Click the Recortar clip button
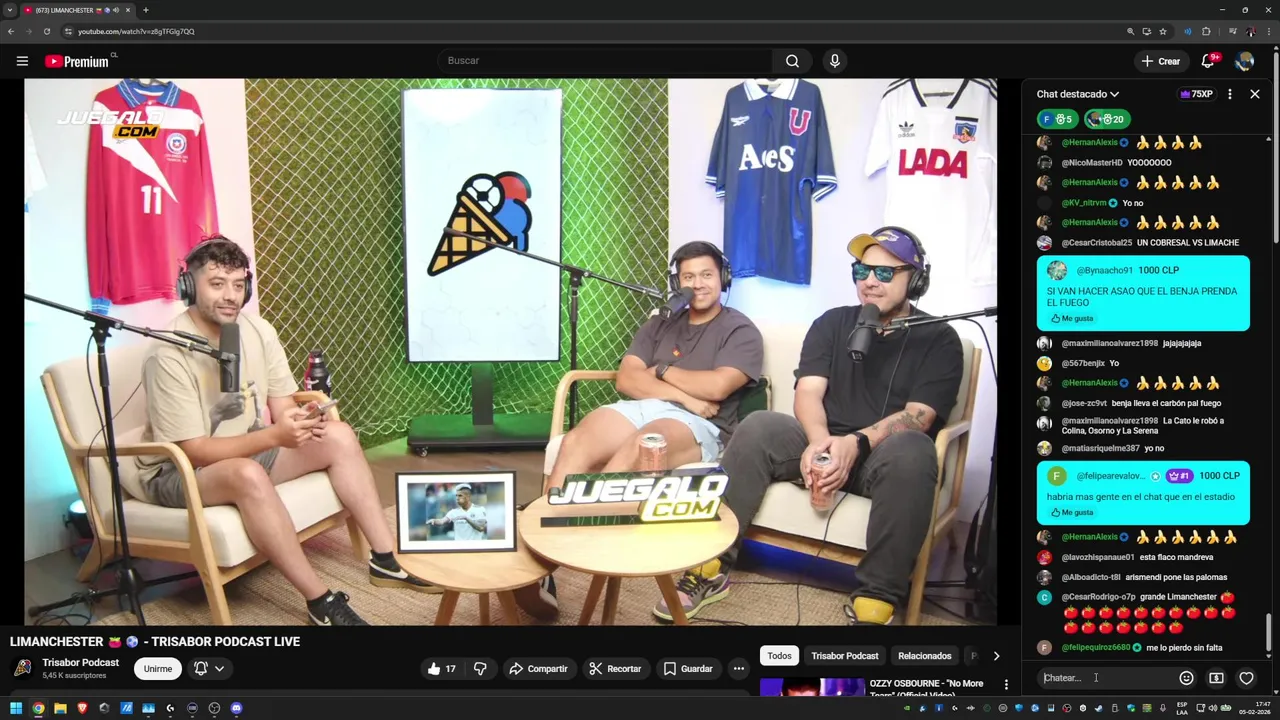This screenshot has width=1280, height=720. pos(615,669)
